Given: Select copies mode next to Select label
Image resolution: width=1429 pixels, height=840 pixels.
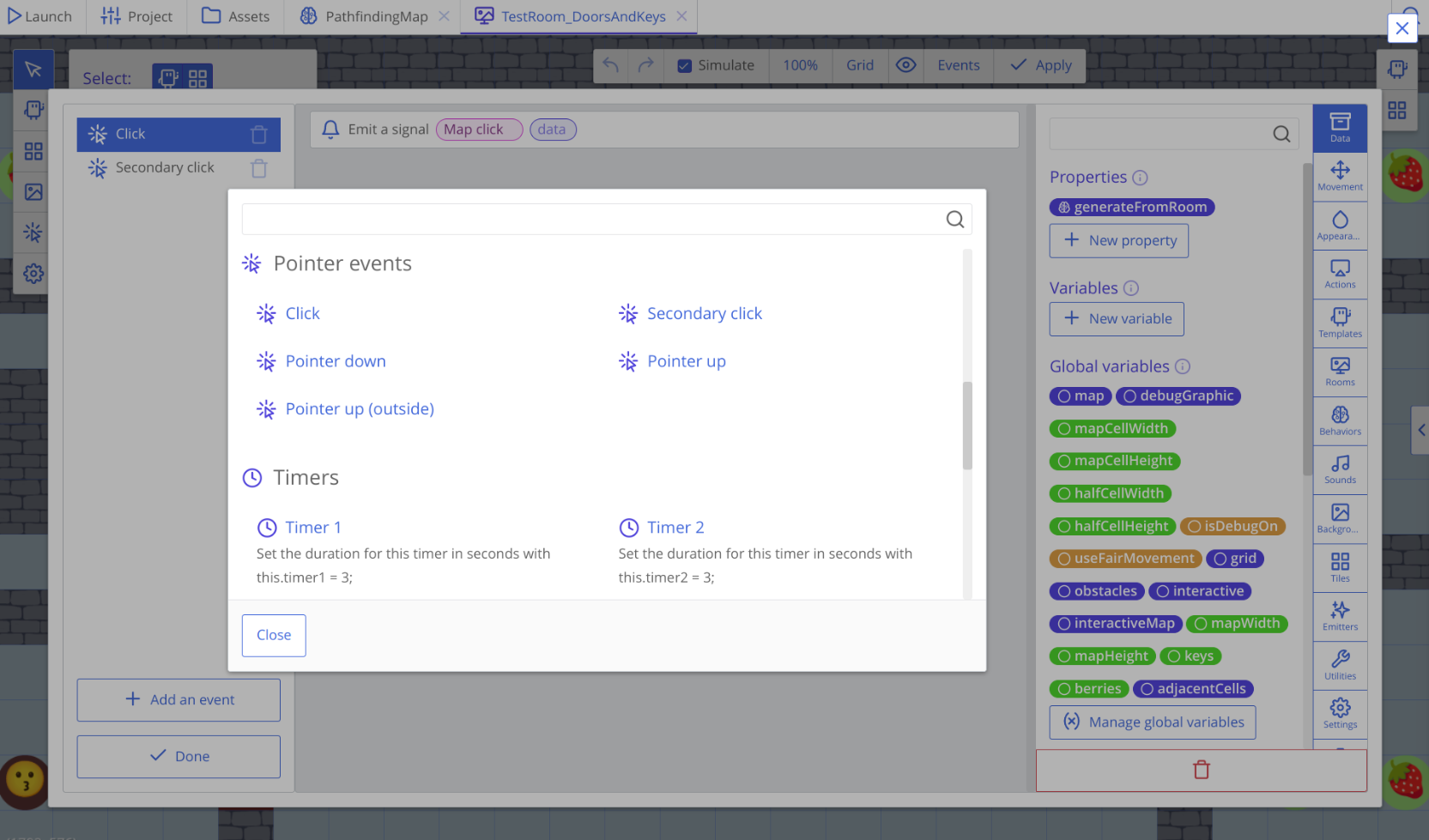Looking at the screenshot, I should coord(168,78).
